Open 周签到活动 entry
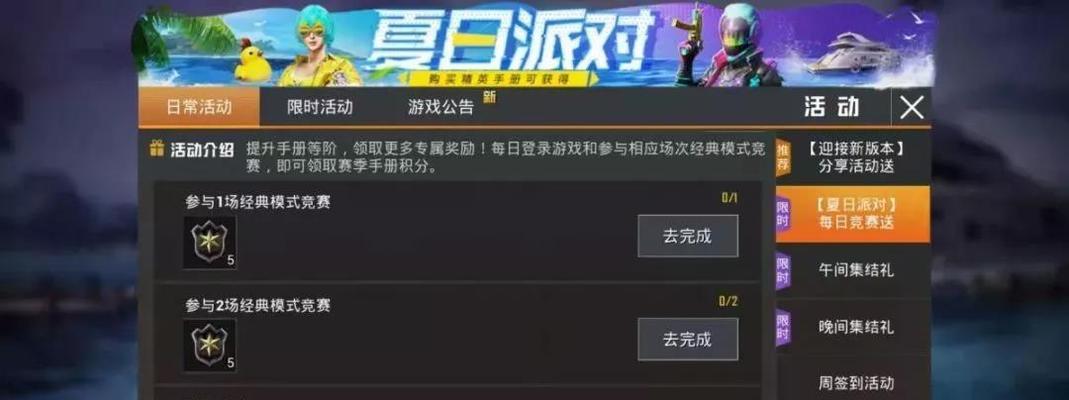 click(x=856, y=382)
